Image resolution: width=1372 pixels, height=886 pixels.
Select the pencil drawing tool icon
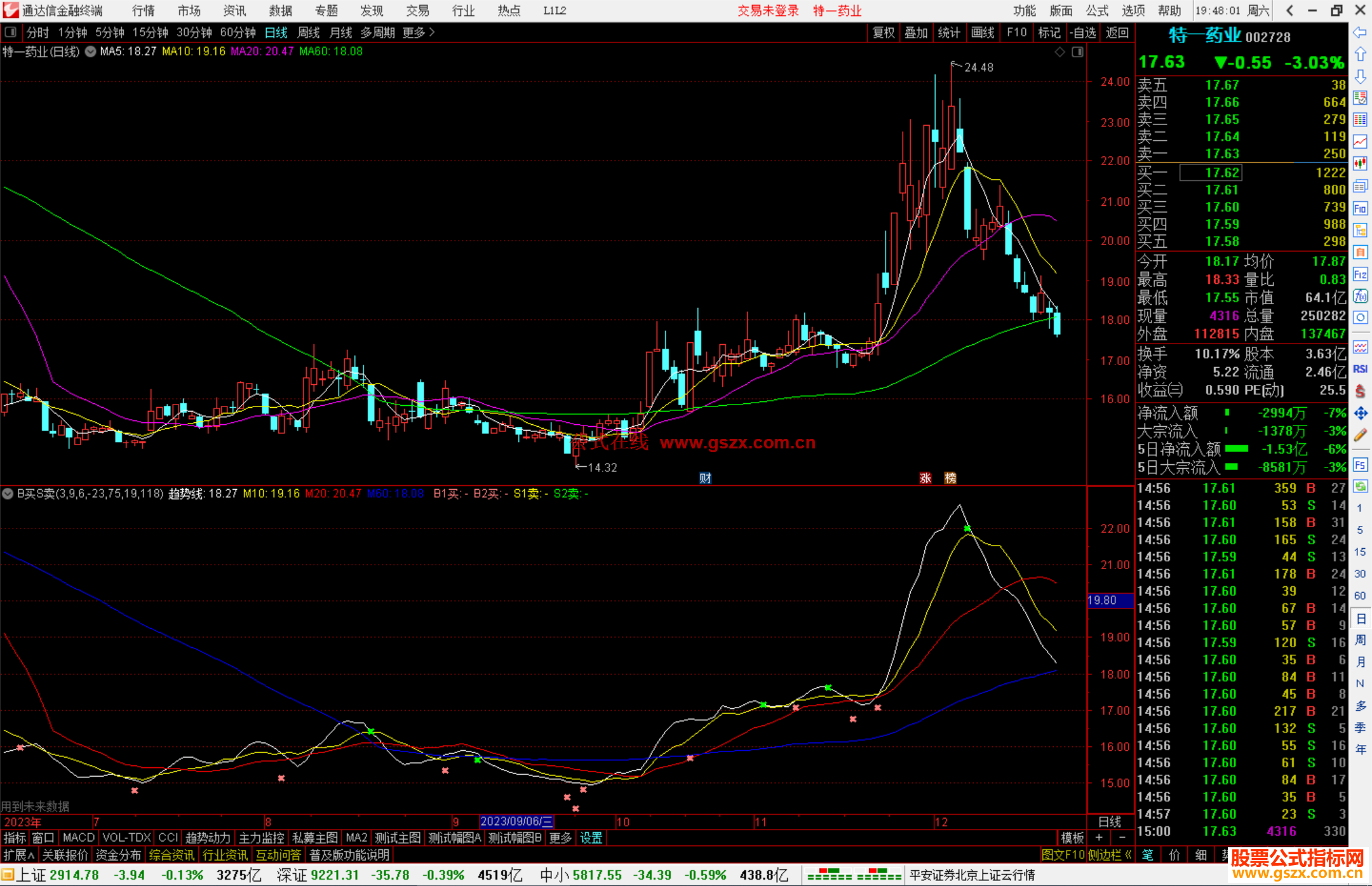1360,435
